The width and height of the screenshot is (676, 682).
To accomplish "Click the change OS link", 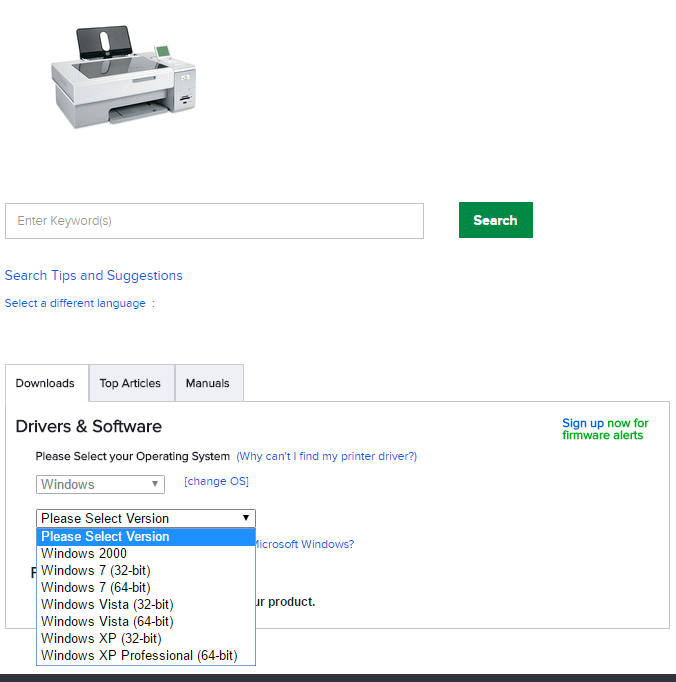I will point(216,481).
